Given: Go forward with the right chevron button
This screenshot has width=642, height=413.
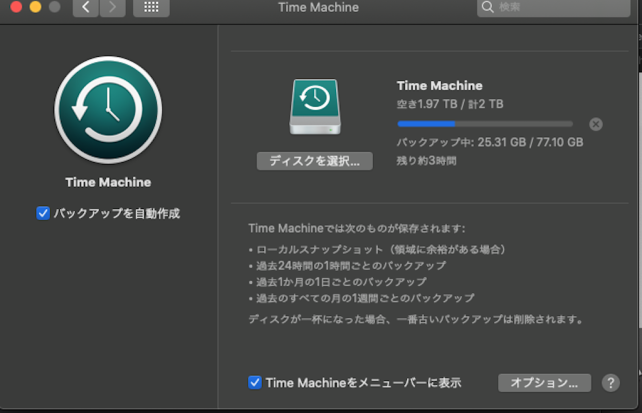Looking at the screenshot, I should point(112,7).
